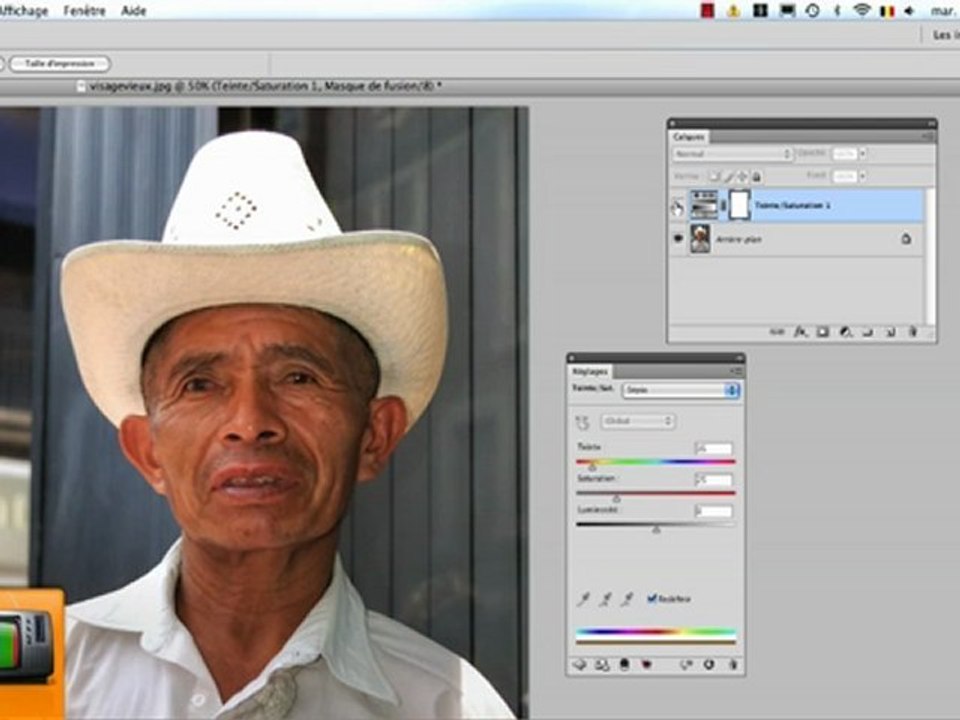Switch panel to expanded view icon
The height and width of the screenshot is (720, 960).
pos(602,664)
